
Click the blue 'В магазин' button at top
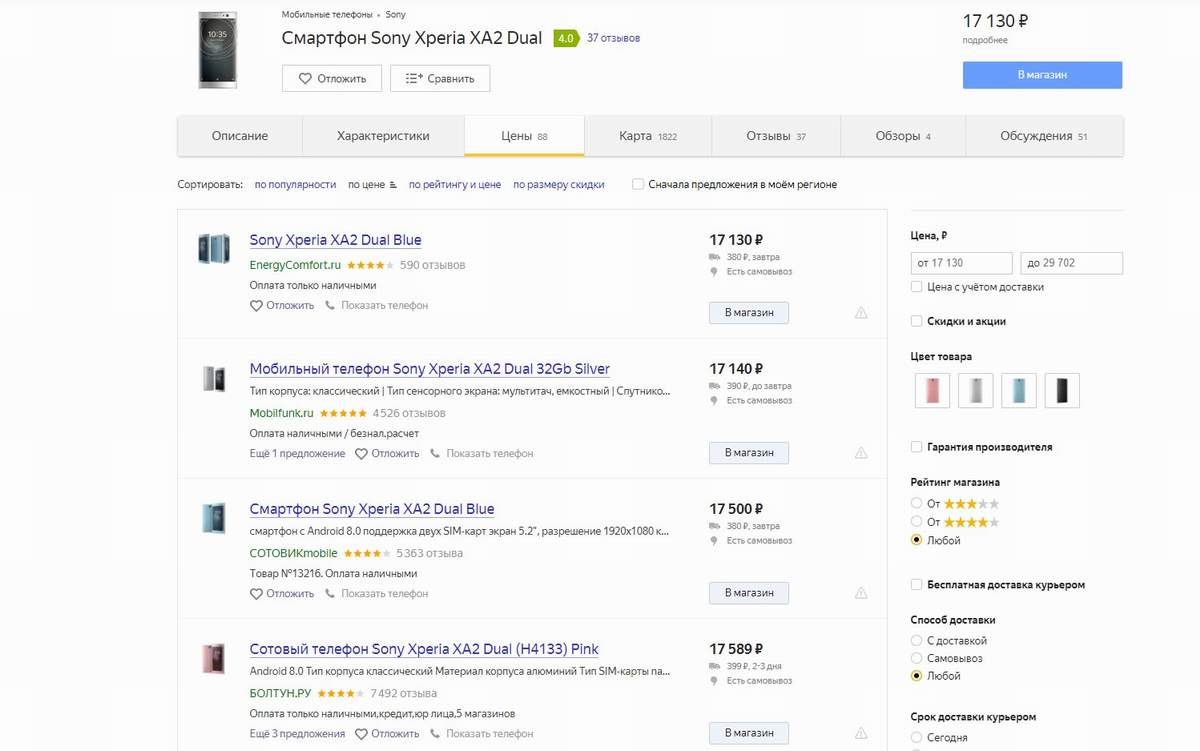coord(1042,75)
